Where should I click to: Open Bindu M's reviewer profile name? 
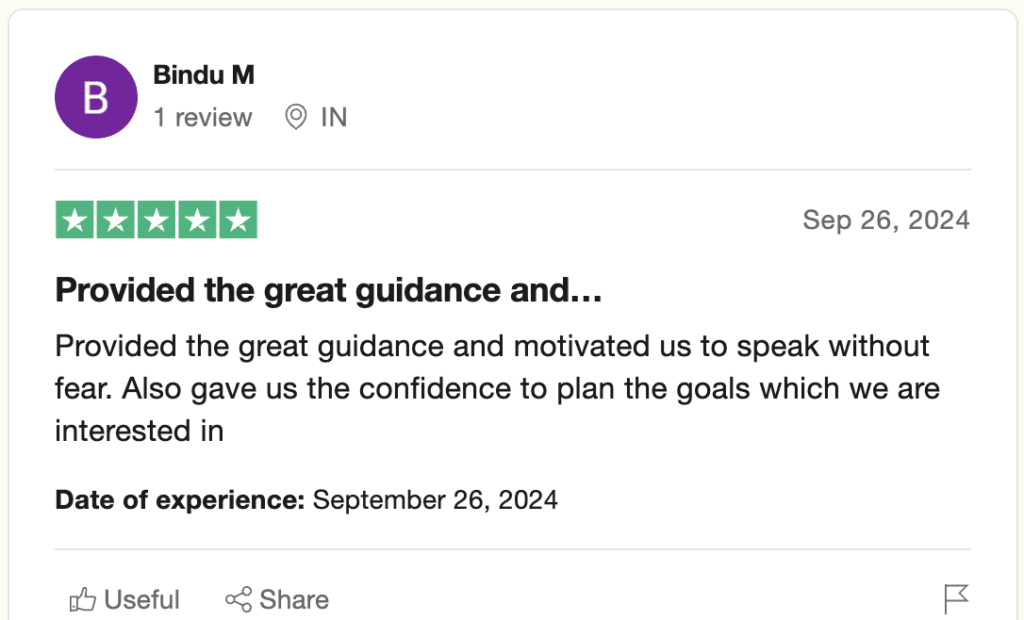(x=203, y=74)
